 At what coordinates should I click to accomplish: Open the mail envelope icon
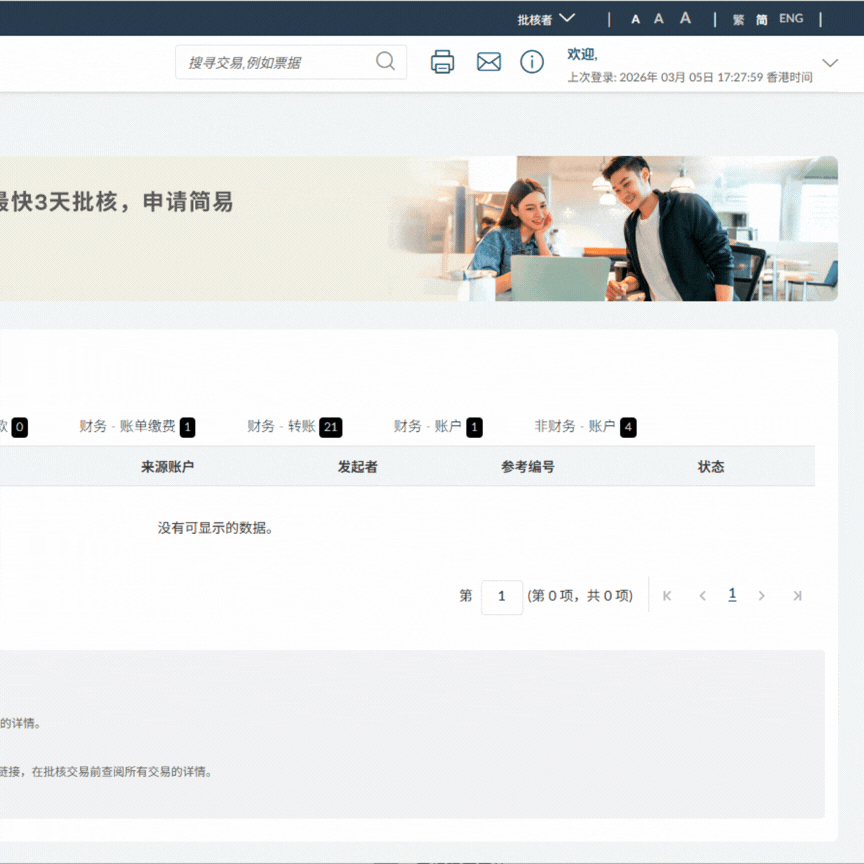[489, 62]
